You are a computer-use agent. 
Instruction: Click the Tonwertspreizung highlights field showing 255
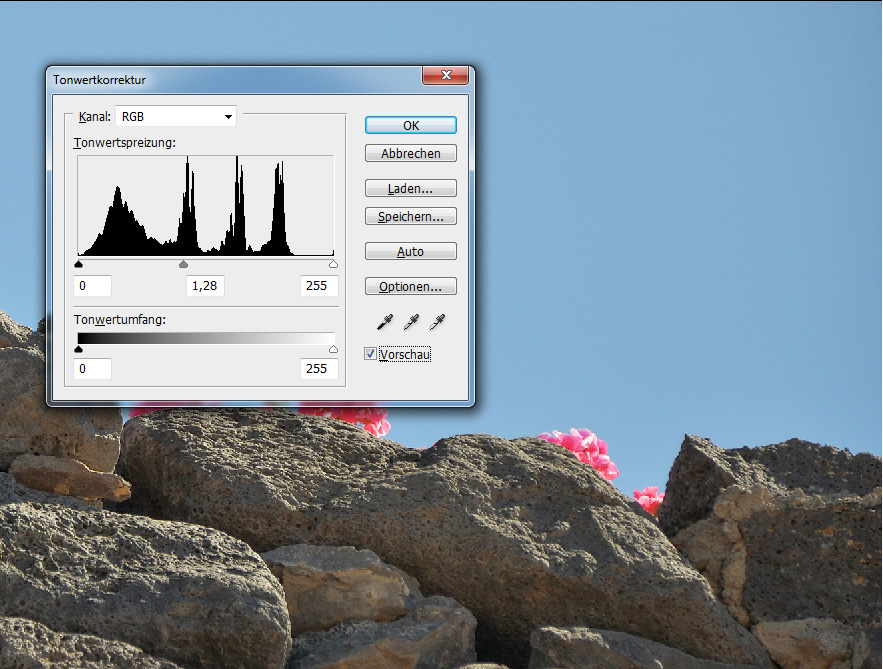point(318,286)
